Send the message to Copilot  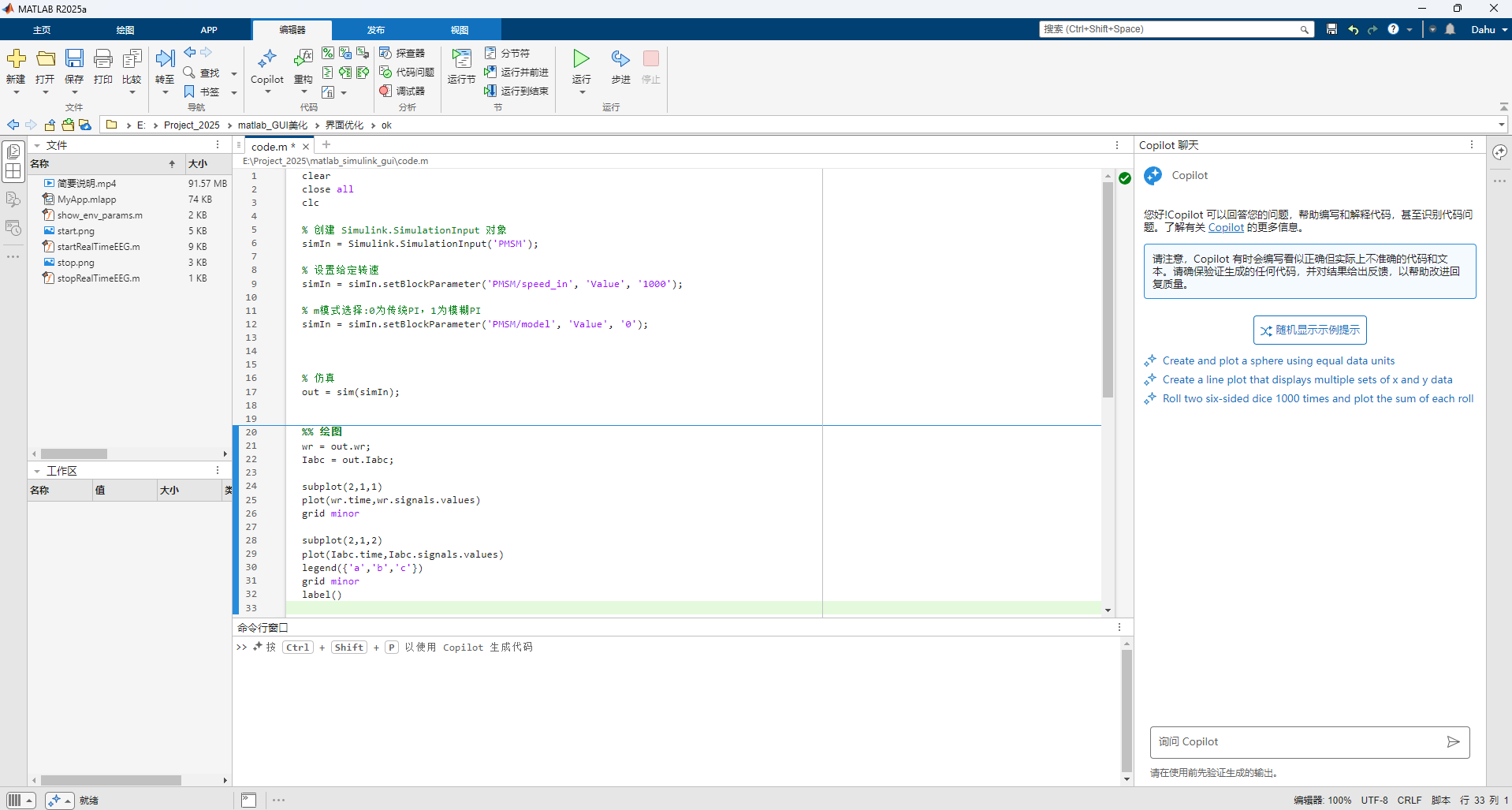[x=1454, y=742]
